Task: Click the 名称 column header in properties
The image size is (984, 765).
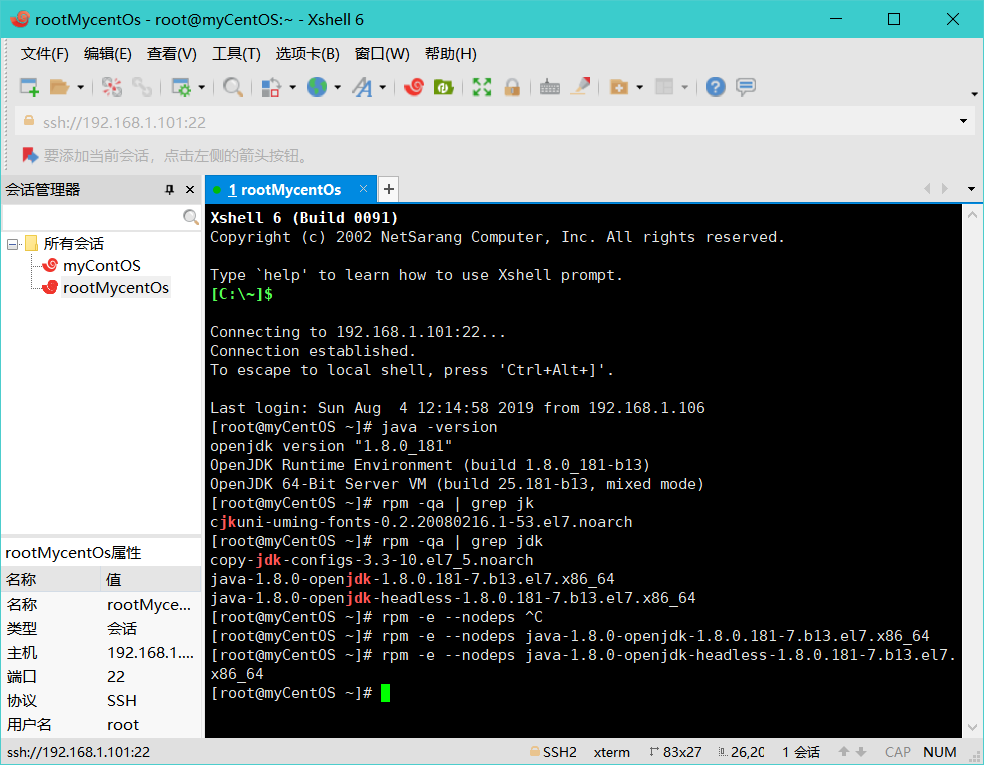Action: (51, 579)
